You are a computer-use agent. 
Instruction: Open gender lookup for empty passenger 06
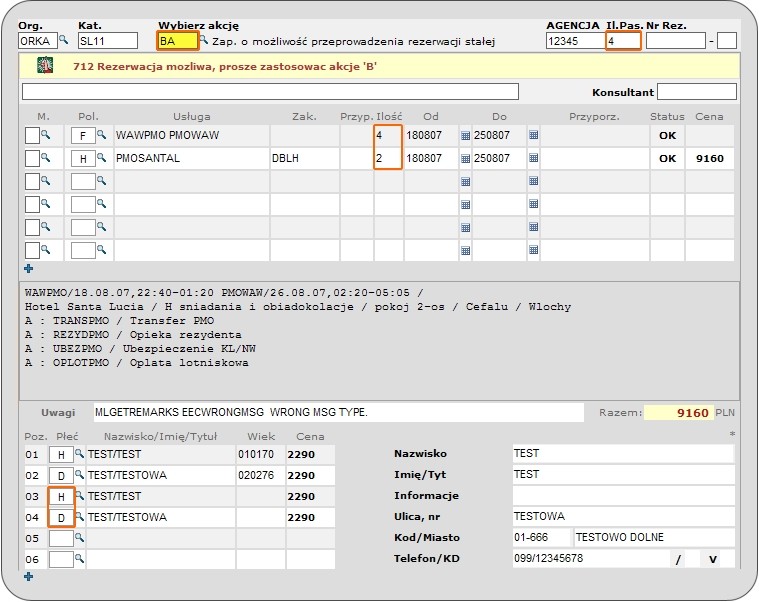pyautogui.click(x=79, y=558)
